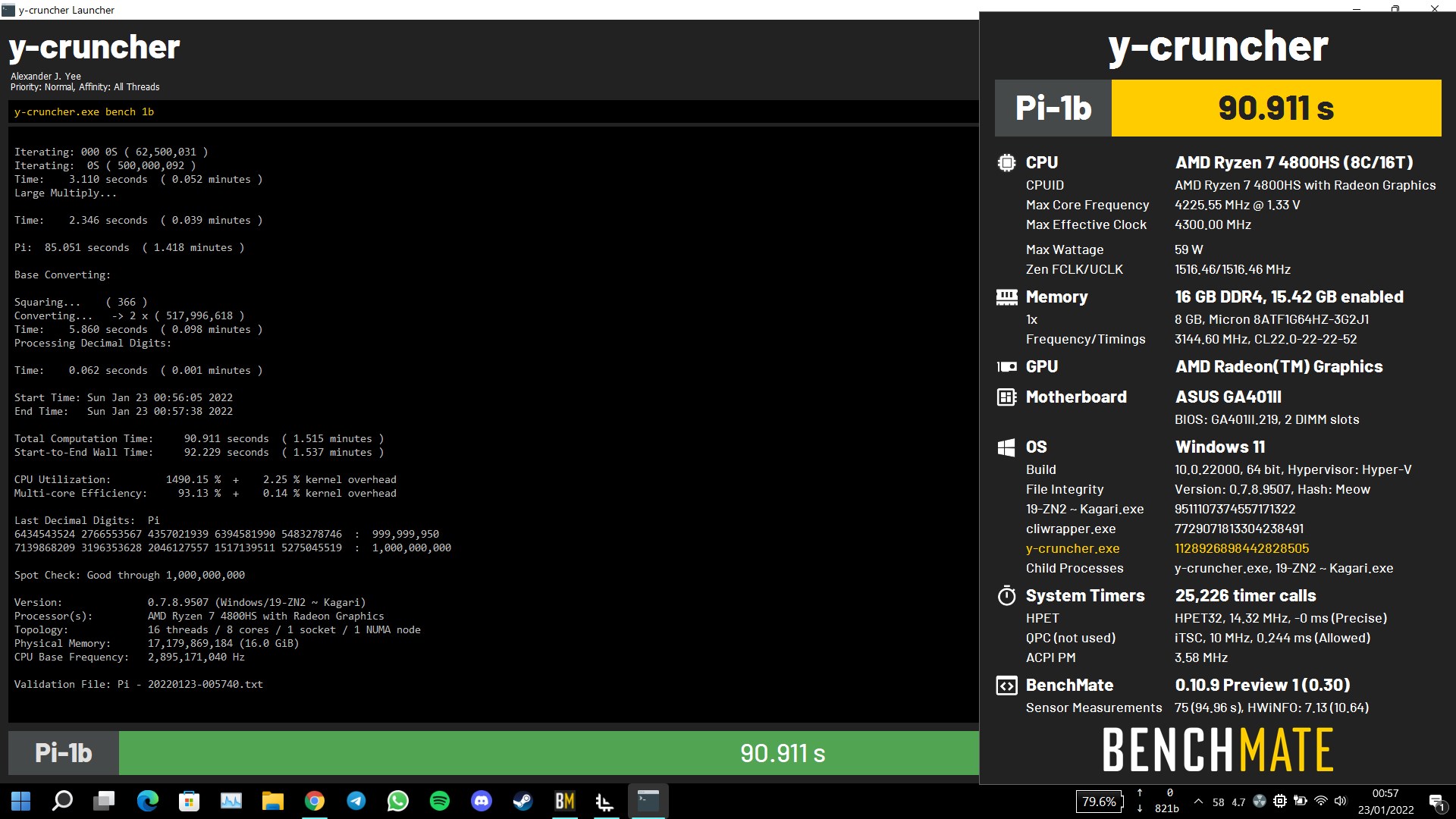Click the CPU chip icon in the BenchMate panel

pos(1006,162)
